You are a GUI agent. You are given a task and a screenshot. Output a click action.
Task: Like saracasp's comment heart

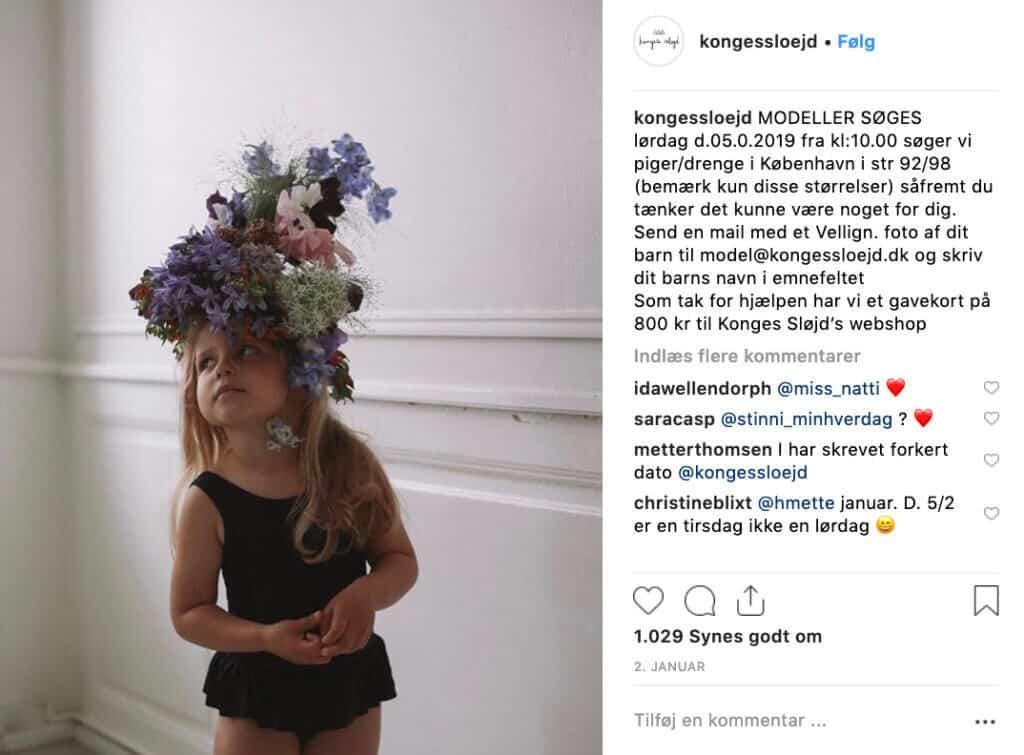click(x=991, y=418)
